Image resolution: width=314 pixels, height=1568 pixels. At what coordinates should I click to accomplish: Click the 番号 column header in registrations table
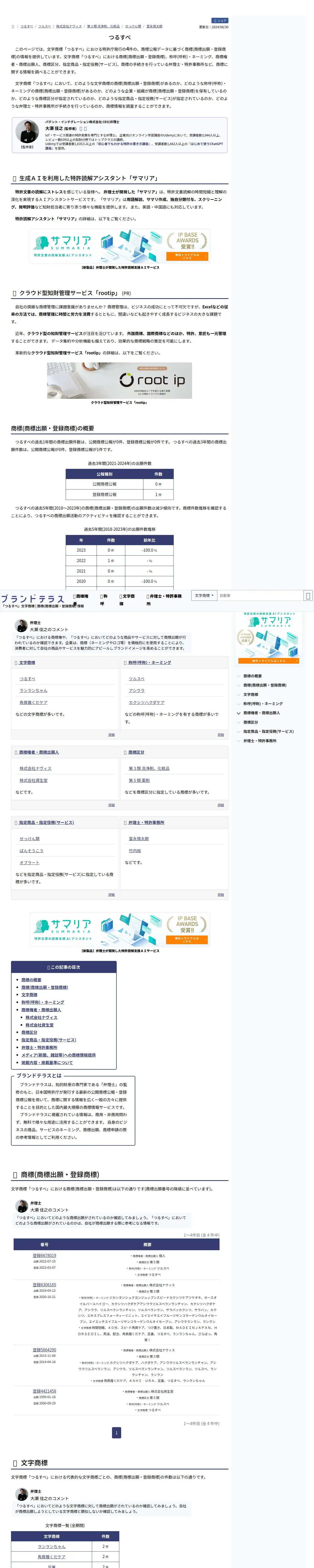pos(44,1244)
